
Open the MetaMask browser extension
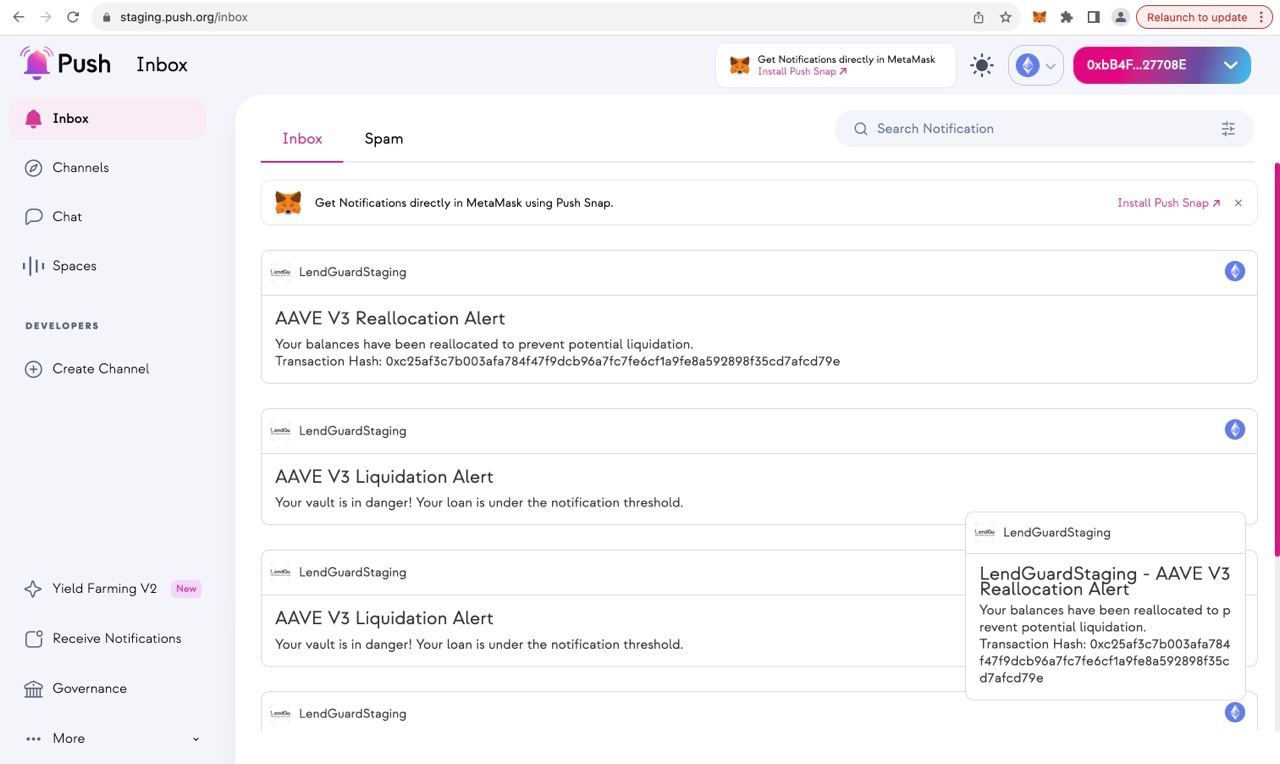point(1039,17)
